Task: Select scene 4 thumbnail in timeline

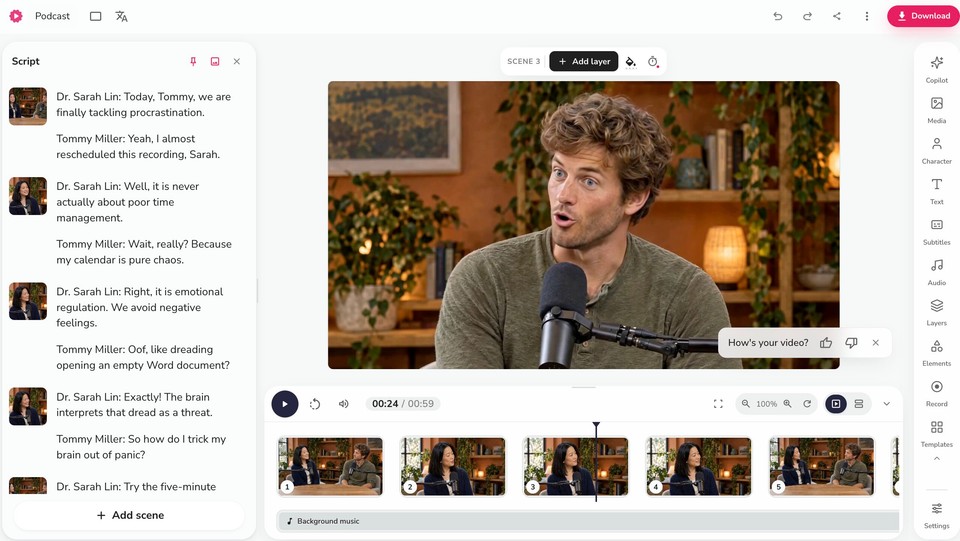Action: (699, 466)
